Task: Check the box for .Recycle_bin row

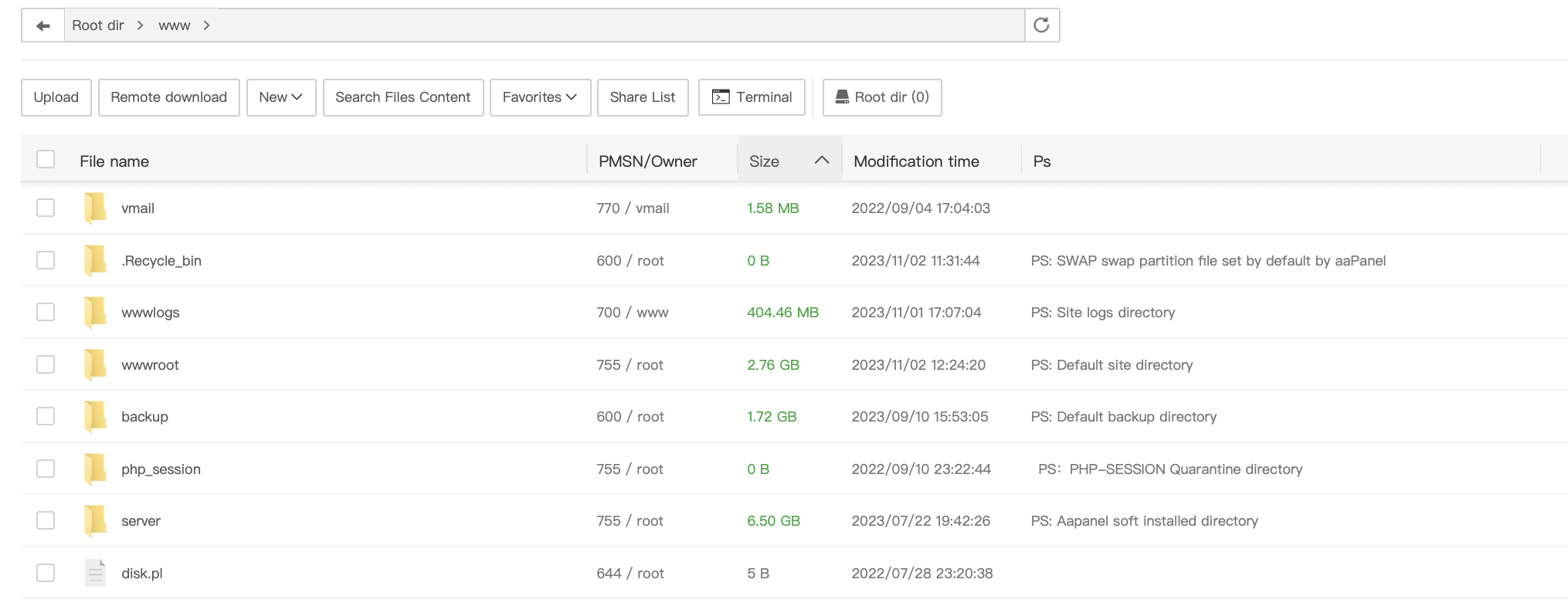Action: coord(46,260)
